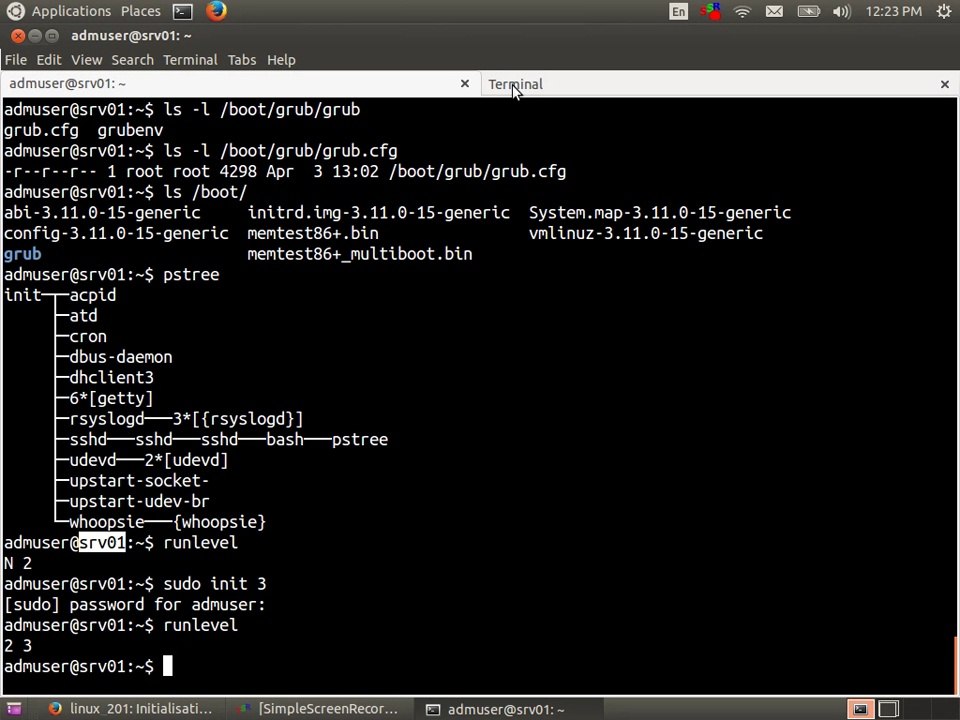This screenshot has height=720, width=960.
Task: Click the terminal vertical scrollbar handle
Action: coord(956,665)
